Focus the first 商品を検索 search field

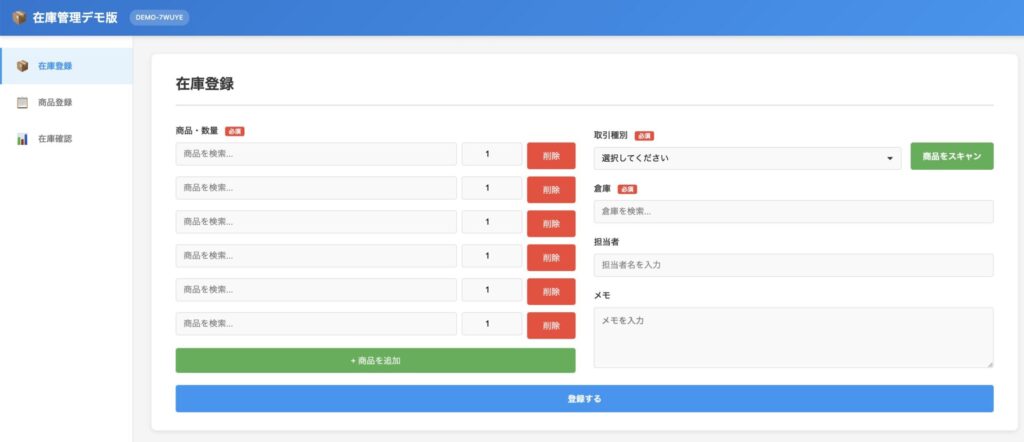(x=316, y=154)
